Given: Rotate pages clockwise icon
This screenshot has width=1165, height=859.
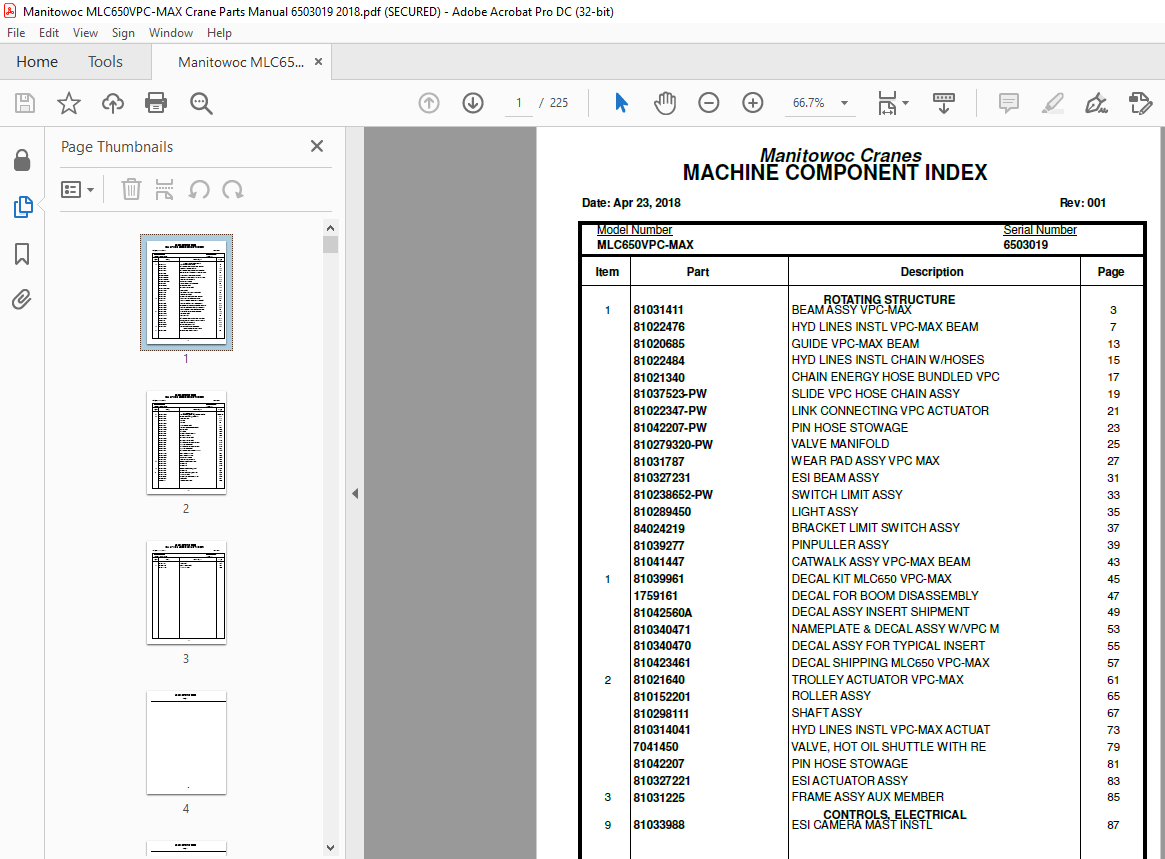Looking at the screenshot, I should point(233,189).
